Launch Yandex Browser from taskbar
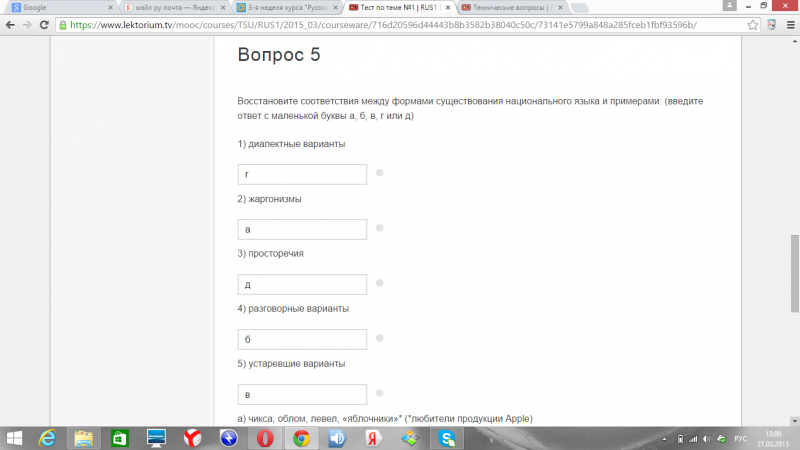The width and height of the screenshot is (800, 450). click(192, 438)
